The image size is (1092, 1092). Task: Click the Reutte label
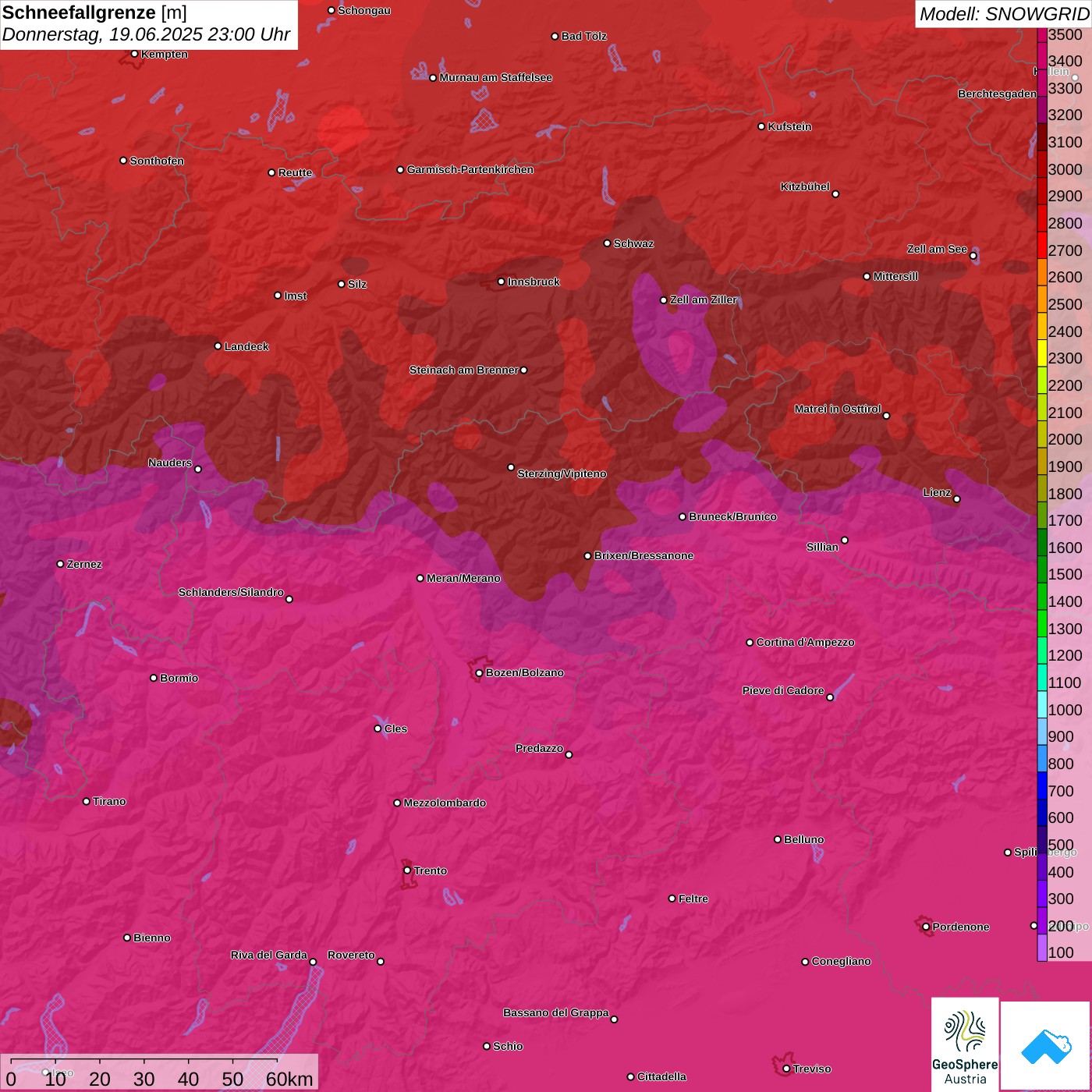point(295,172)
